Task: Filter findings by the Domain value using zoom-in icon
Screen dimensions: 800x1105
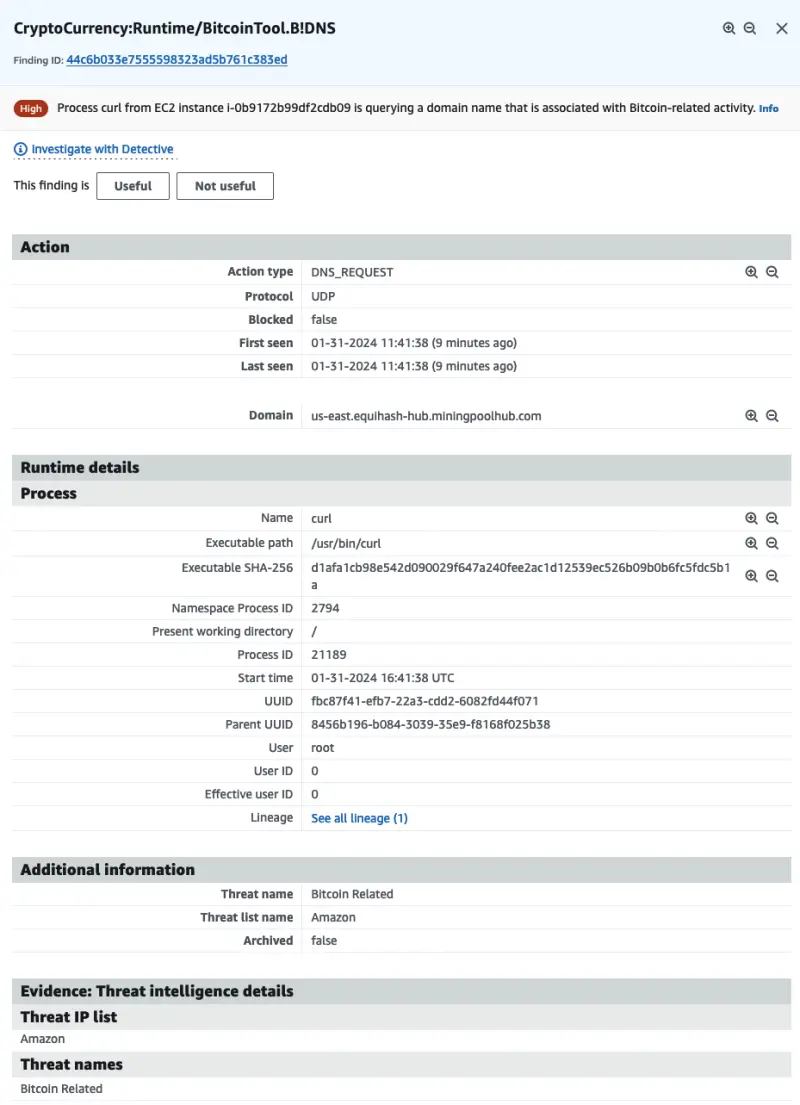Action: (x=751, y=415)
